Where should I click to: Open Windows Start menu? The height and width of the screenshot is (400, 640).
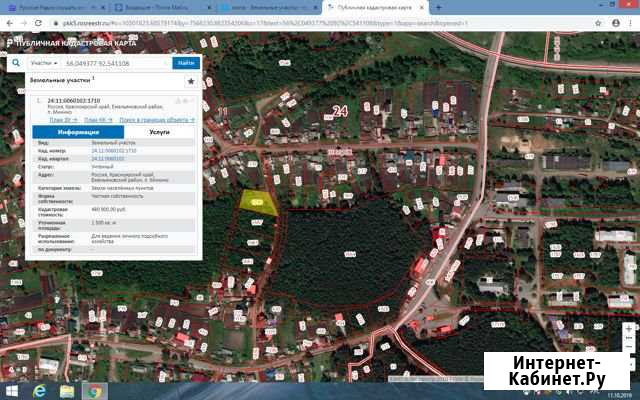[x=10, y=391]
